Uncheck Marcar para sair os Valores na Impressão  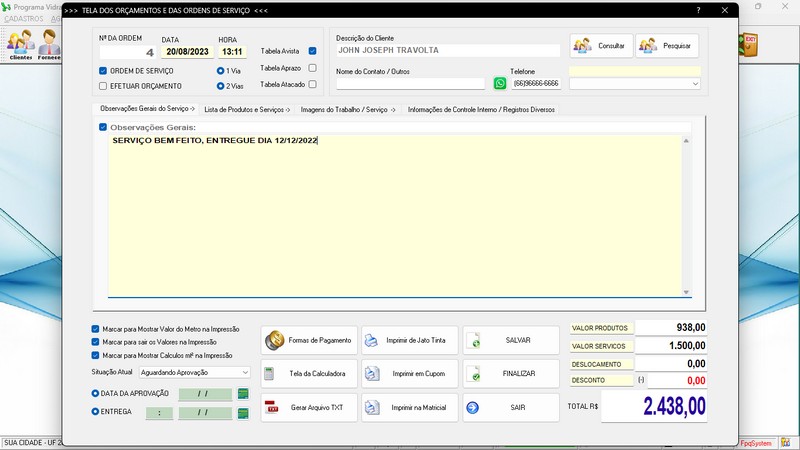(x=95, y=342)
